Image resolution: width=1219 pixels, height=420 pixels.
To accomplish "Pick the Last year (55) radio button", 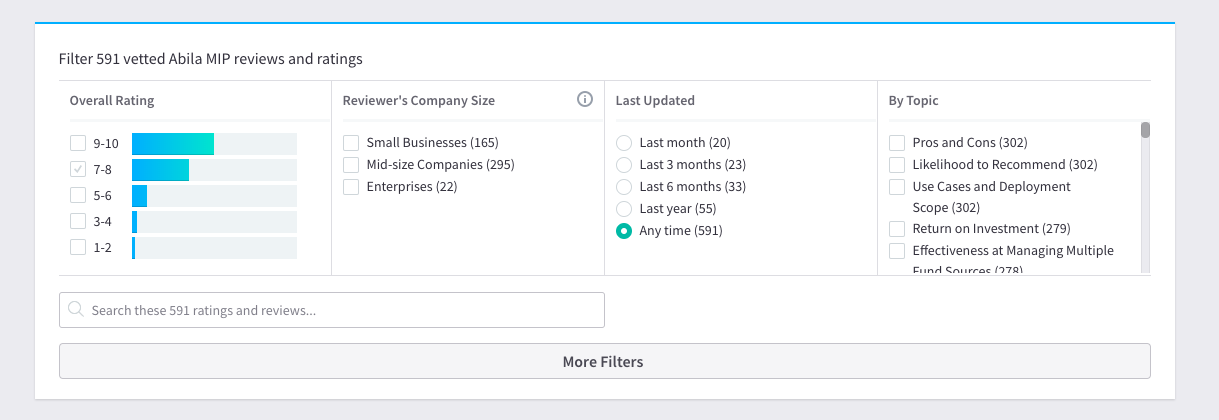I will coord(624,208).
